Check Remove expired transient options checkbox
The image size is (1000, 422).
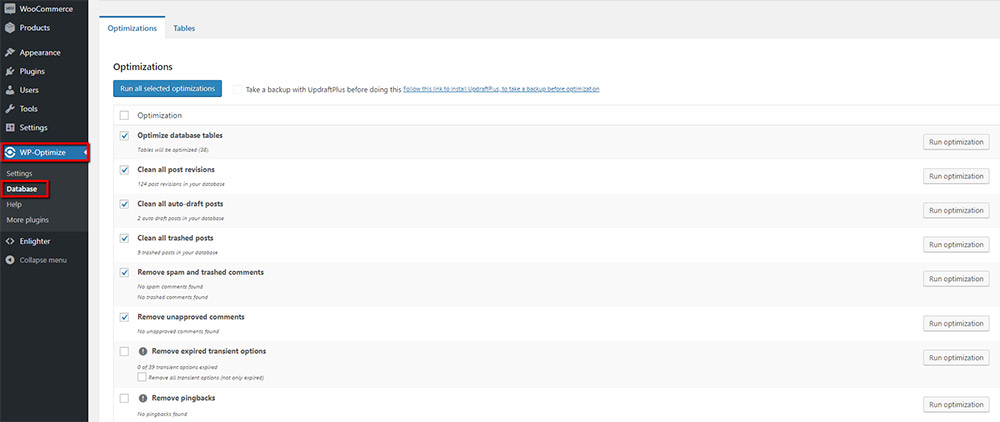124,351
